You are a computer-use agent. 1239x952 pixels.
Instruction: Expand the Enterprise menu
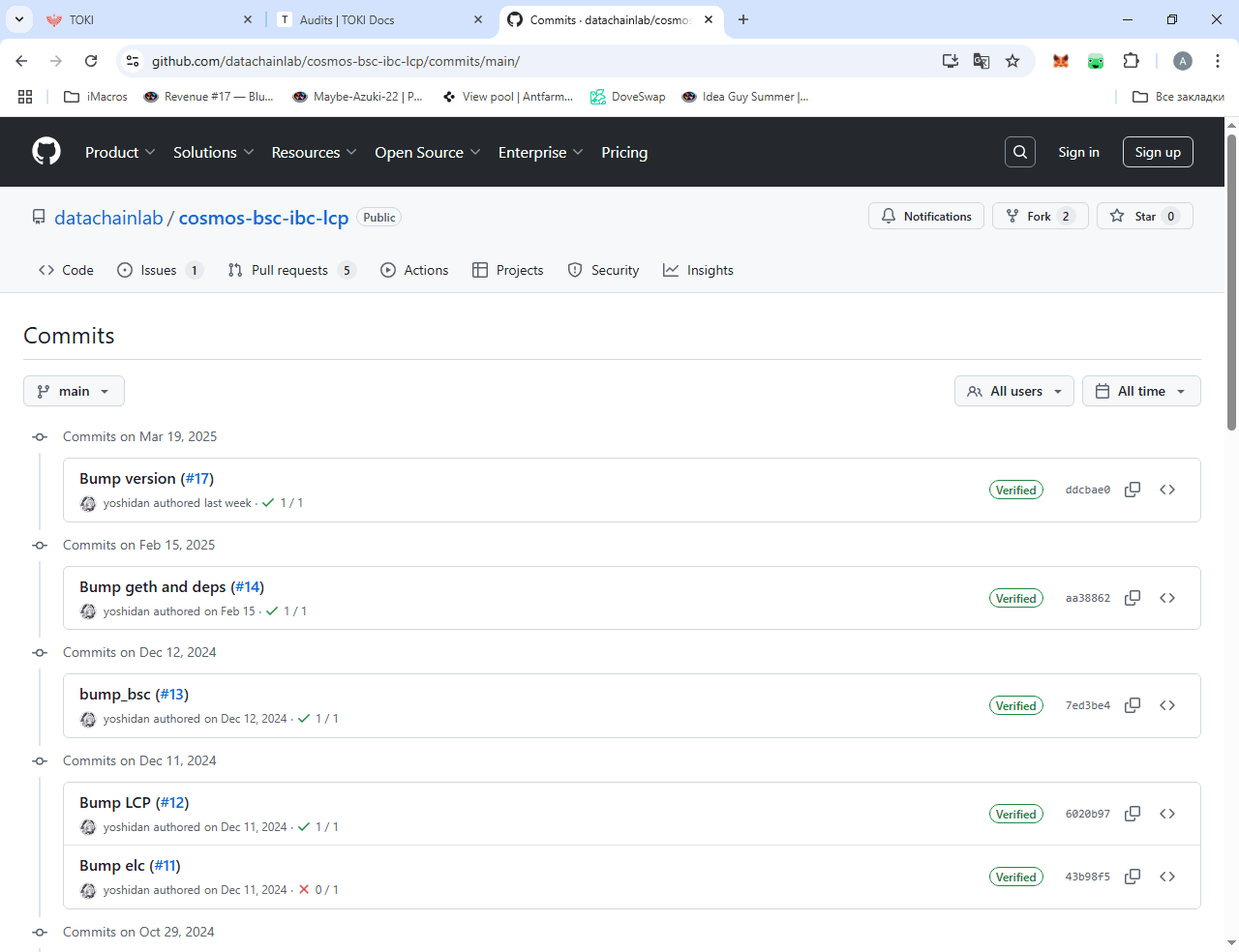[x=540, y=152]
